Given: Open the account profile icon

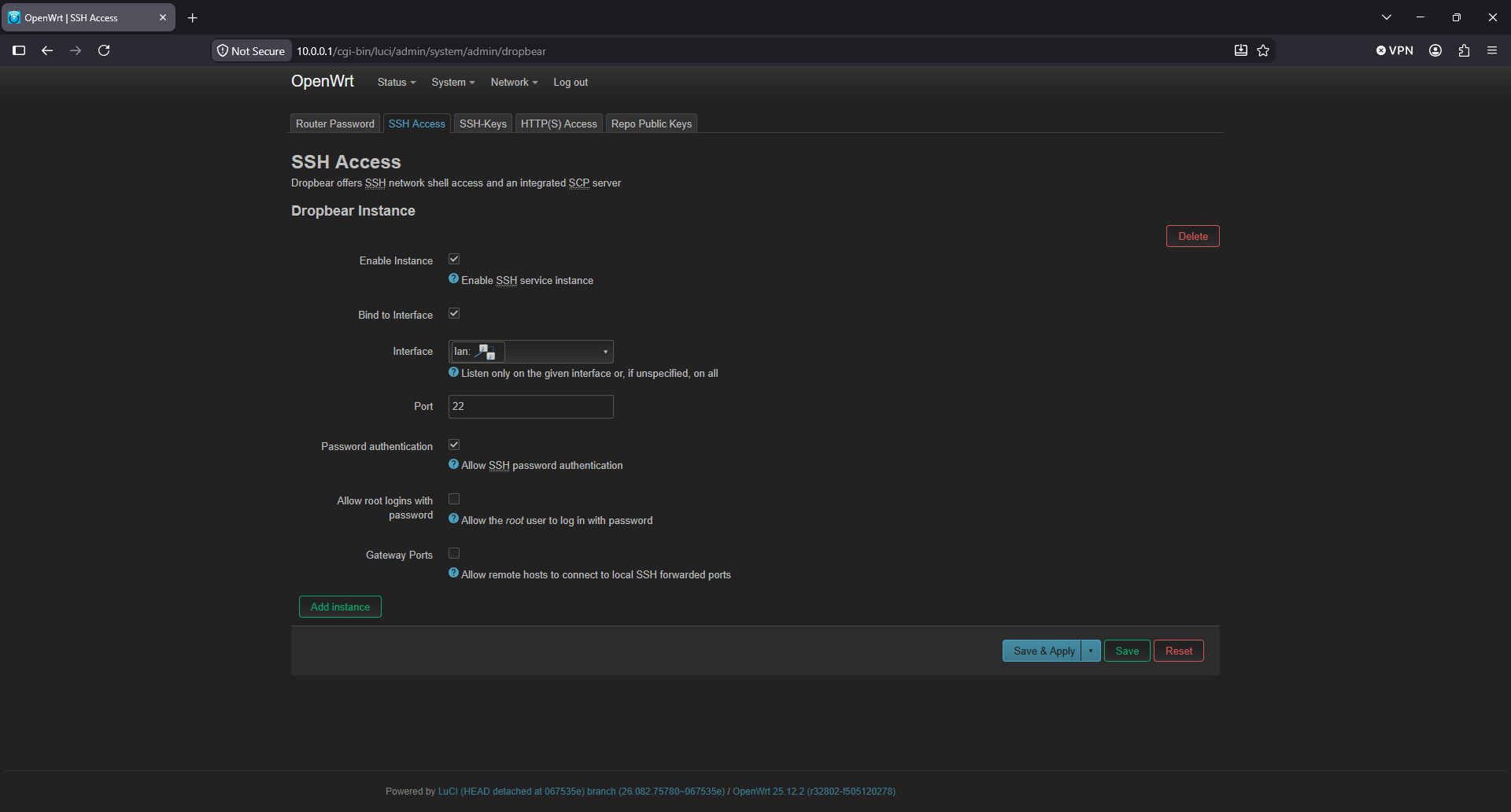Looking at the screenshot, I should [x=1435, y=50].
